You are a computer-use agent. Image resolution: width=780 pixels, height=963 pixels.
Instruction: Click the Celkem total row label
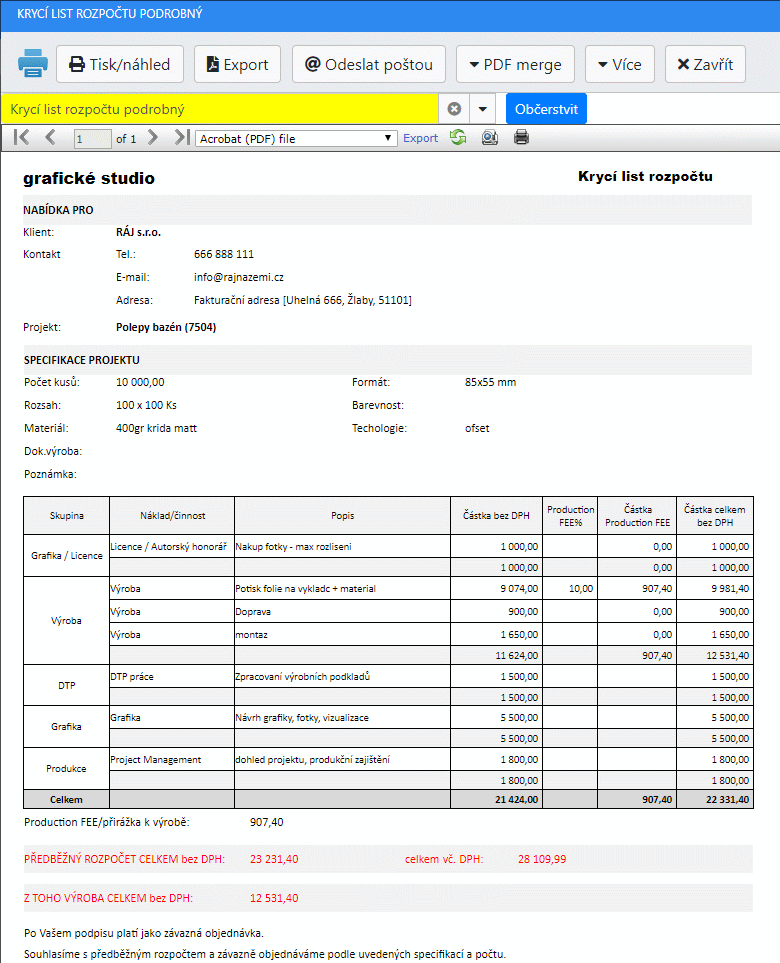pos(66,800)
